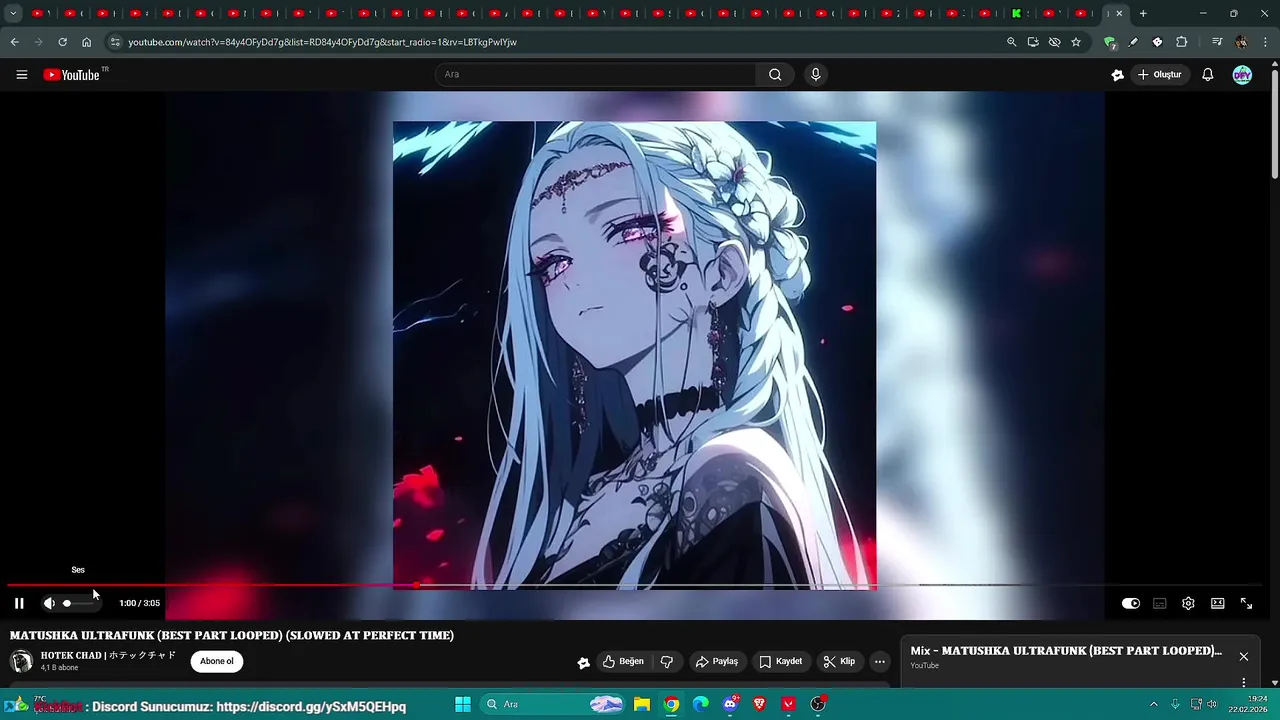Click the page vertical scrollbar

pos(1274,125)
